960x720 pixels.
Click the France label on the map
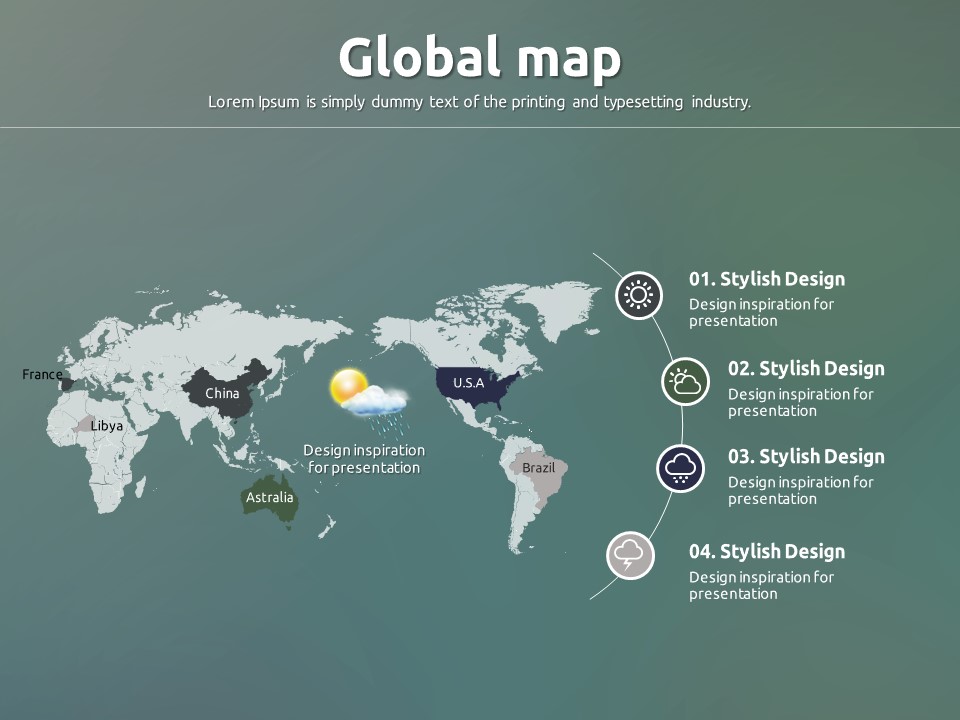click(42, 375)
